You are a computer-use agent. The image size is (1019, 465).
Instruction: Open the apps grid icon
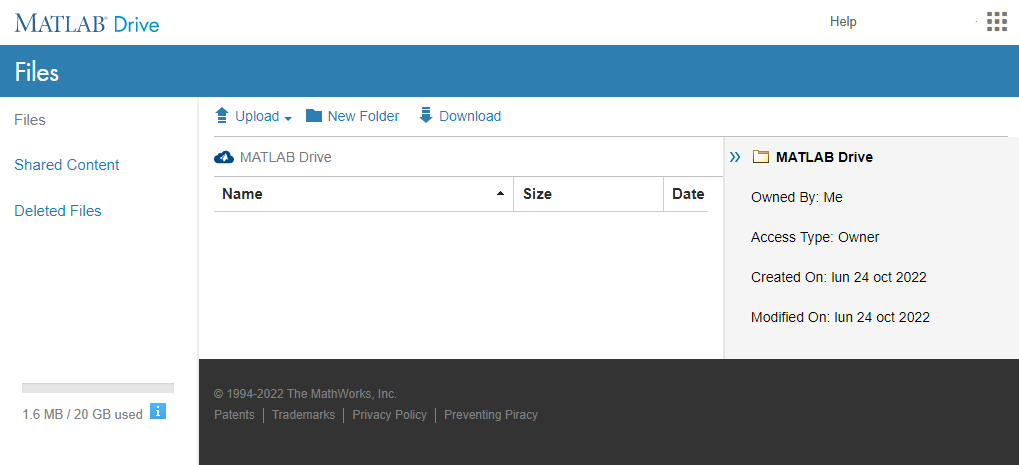(996, 22)
